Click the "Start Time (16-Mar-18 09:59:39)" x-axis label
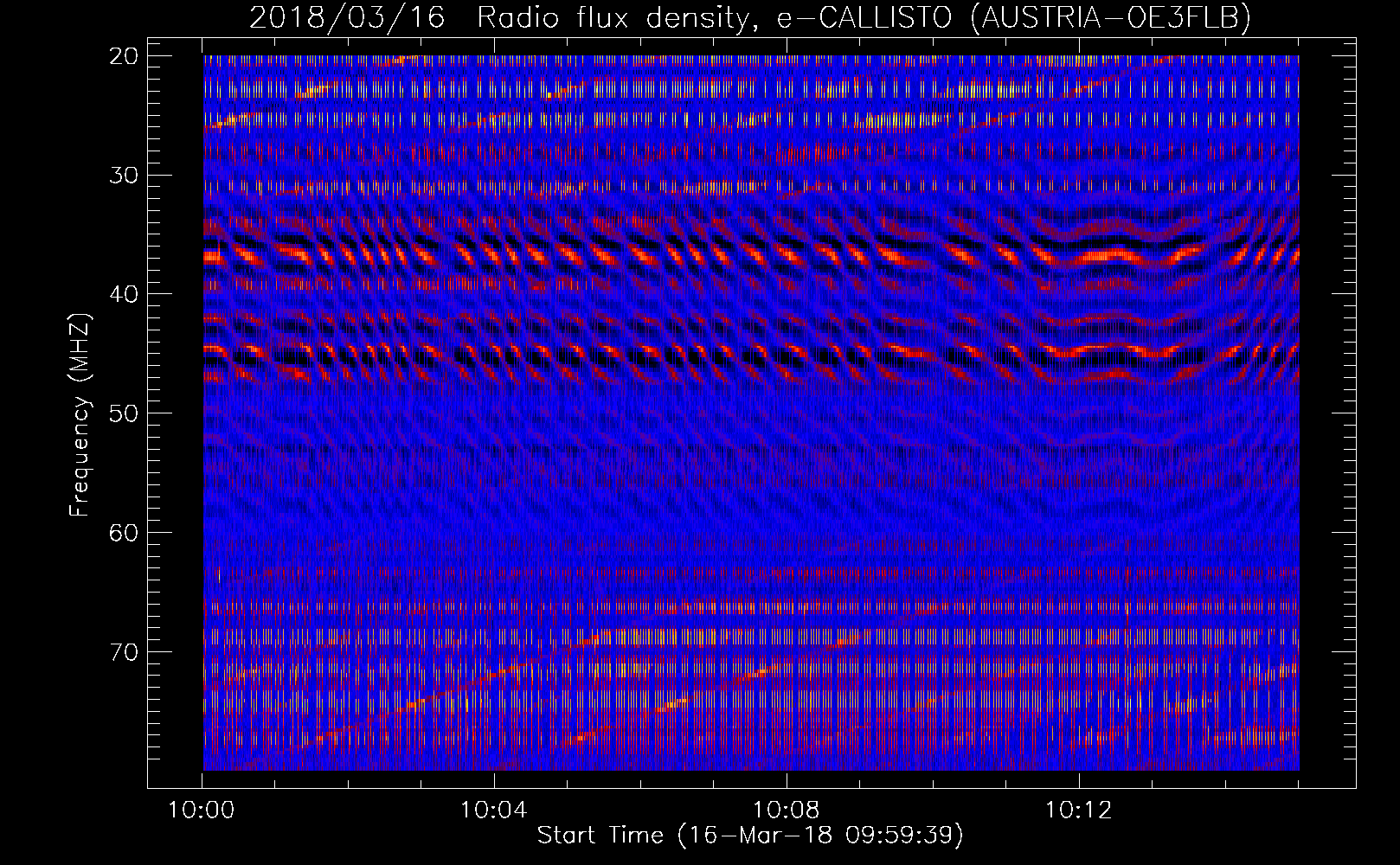Viewport: 1400px width, 865px height. 750,836
